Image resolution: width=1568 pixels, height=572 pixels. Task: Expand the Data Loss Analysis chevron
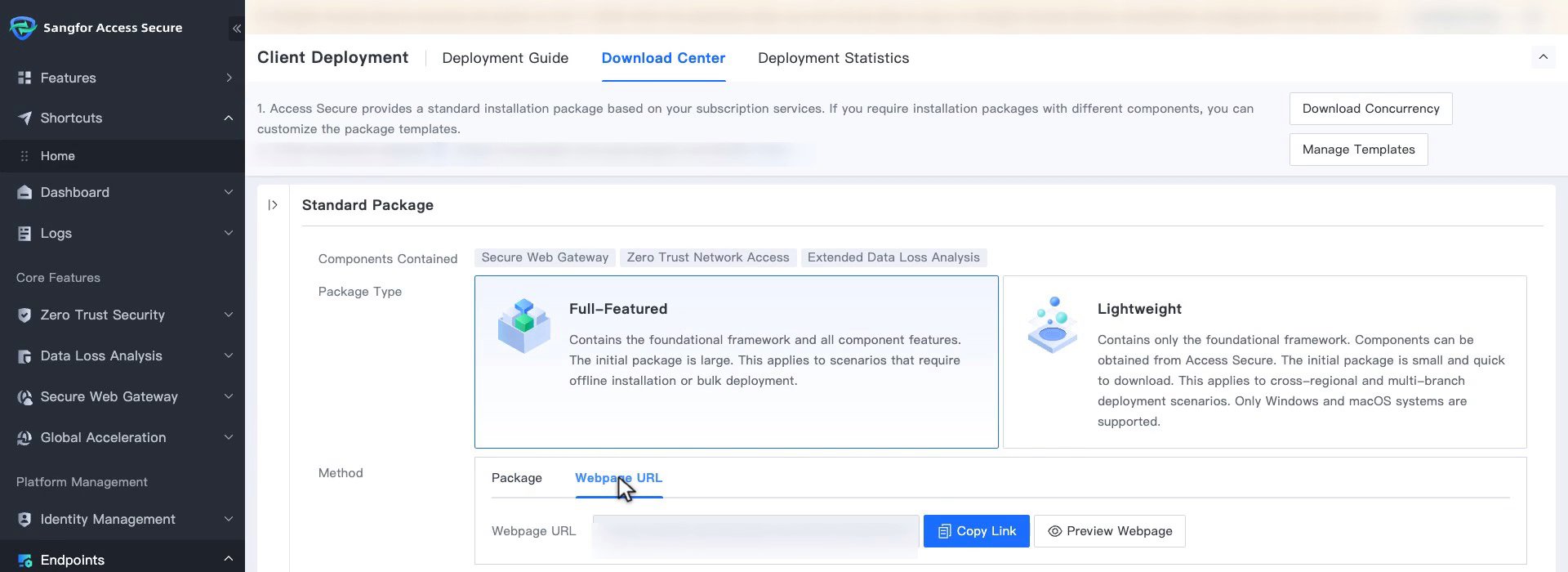(x=229, y=355)
